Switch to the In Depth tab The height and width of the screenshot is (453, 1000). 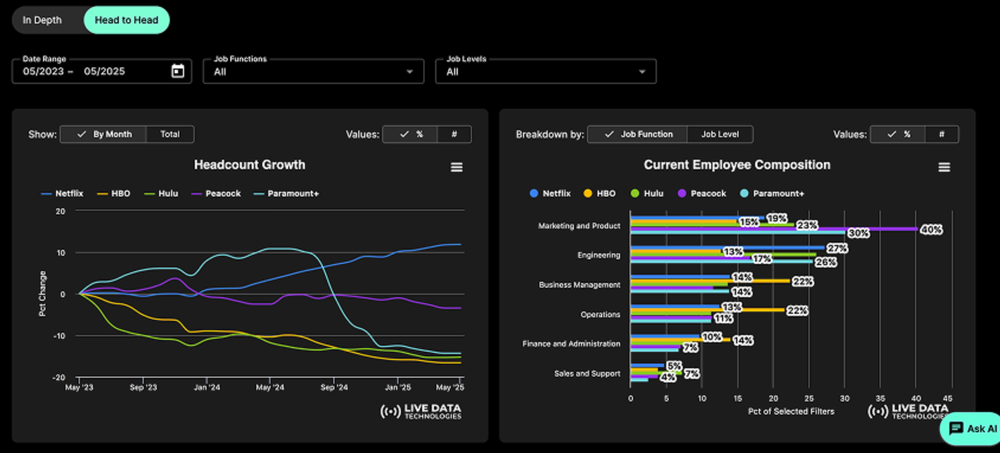coord(43,20)
